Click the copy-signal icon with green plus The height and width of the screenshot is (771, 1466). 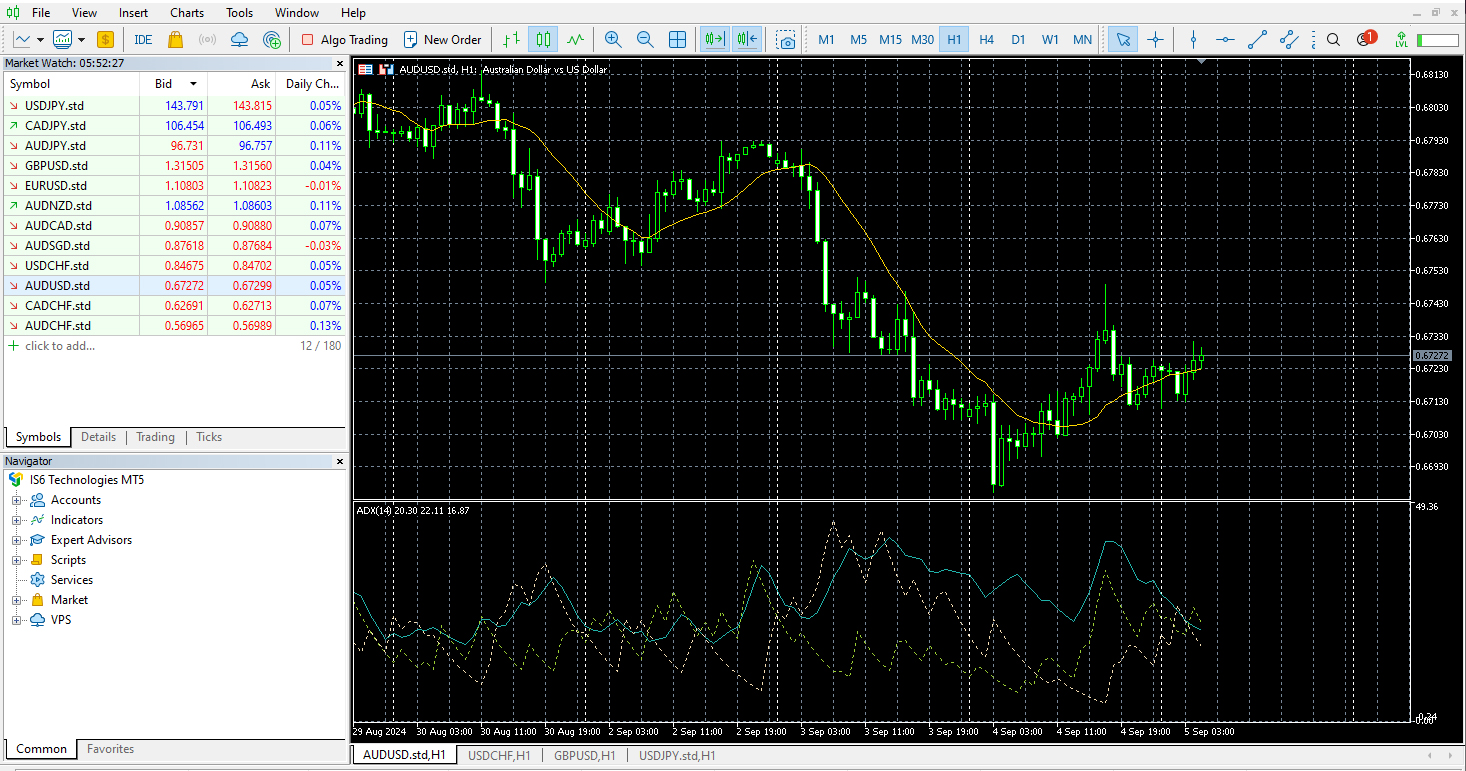click(271, 40)
